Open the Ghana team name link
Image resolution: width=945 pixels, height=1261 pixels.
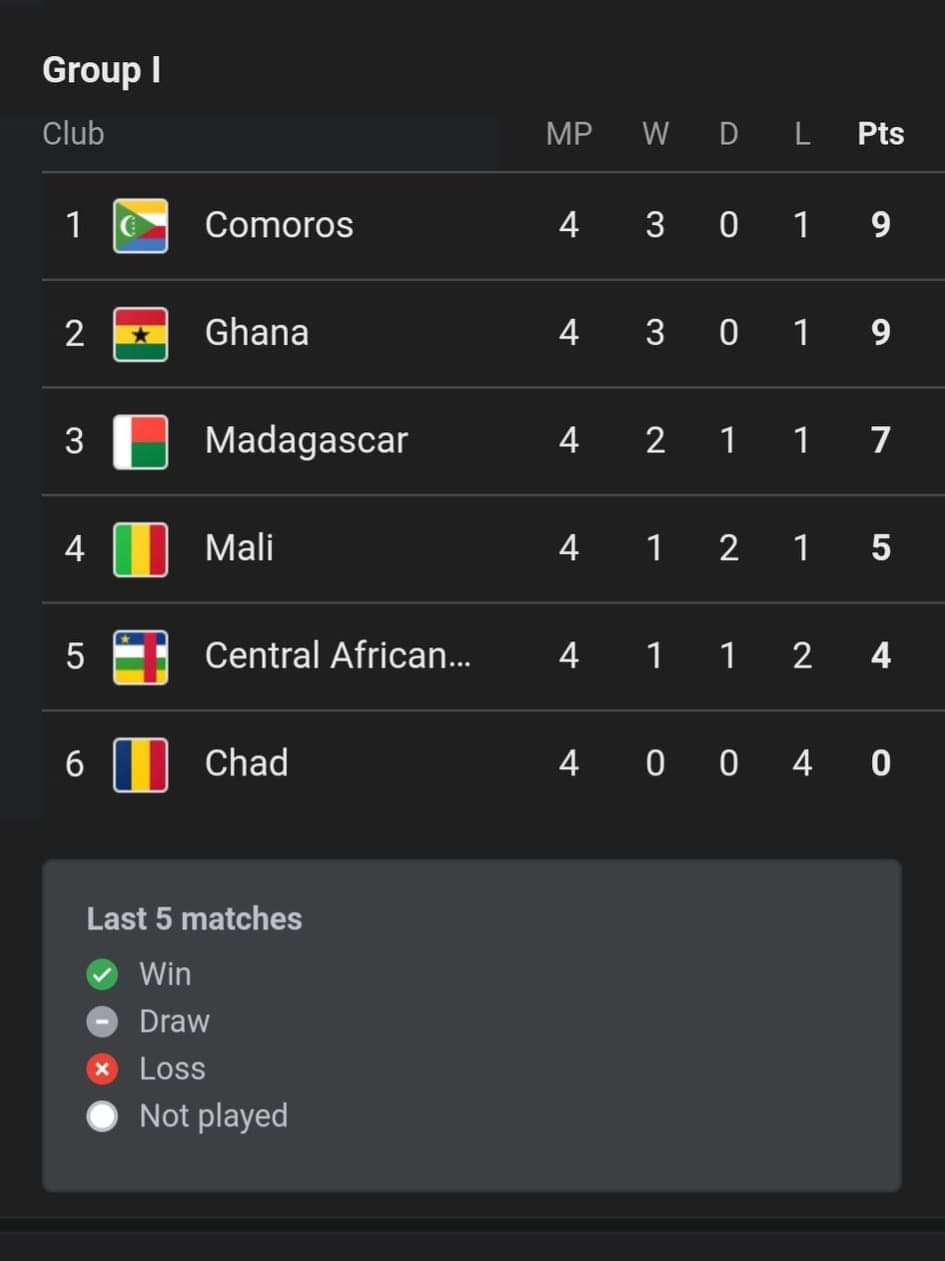257,333
